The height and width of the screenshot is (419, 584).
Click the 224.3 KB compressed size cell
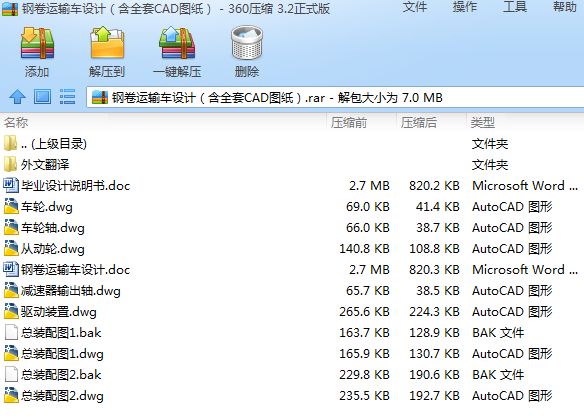(x=434, y=311)
